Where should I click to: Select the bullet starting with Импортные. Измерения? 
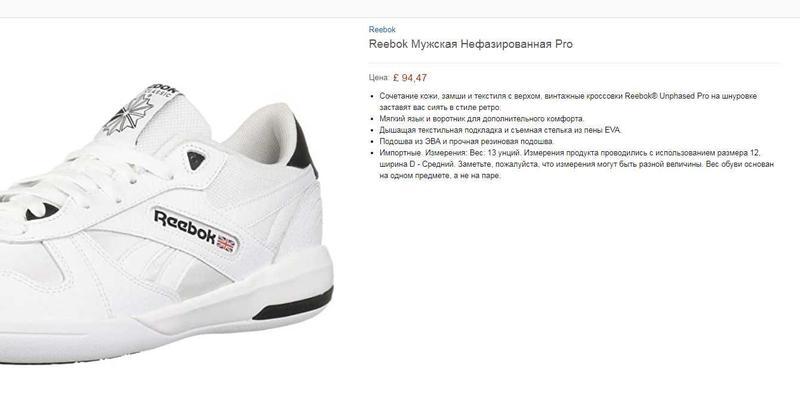point(577,164)
